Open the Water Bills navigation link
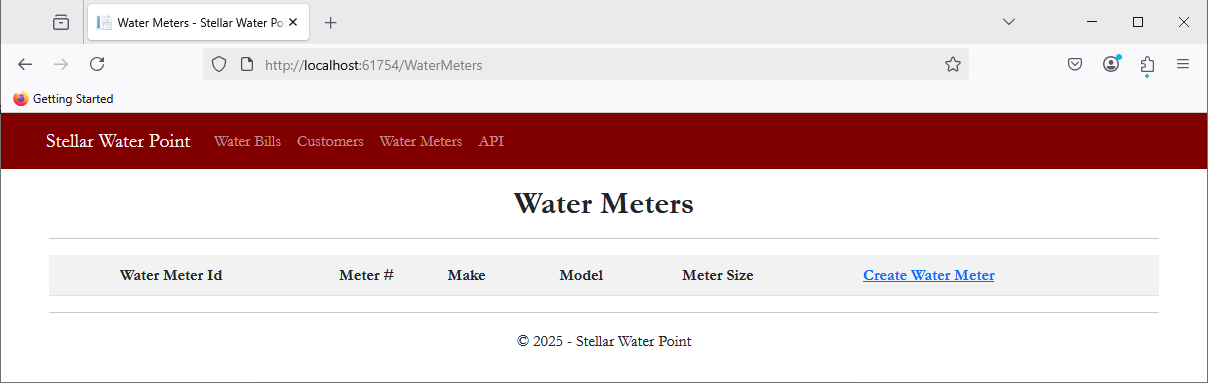Image resolution: width=1208 pixels, height=383 pixels. tap(248, 141)
